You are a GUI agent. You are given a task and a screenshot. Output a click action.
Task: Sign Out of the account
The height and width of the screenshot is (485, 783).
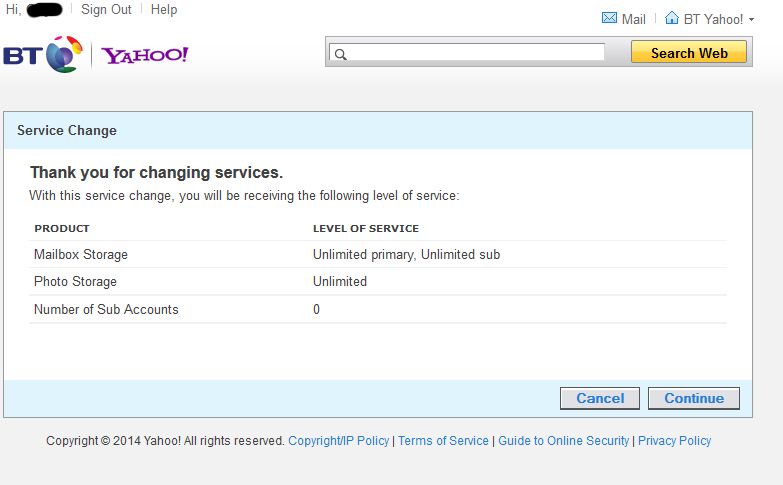[x=108, y=9]
